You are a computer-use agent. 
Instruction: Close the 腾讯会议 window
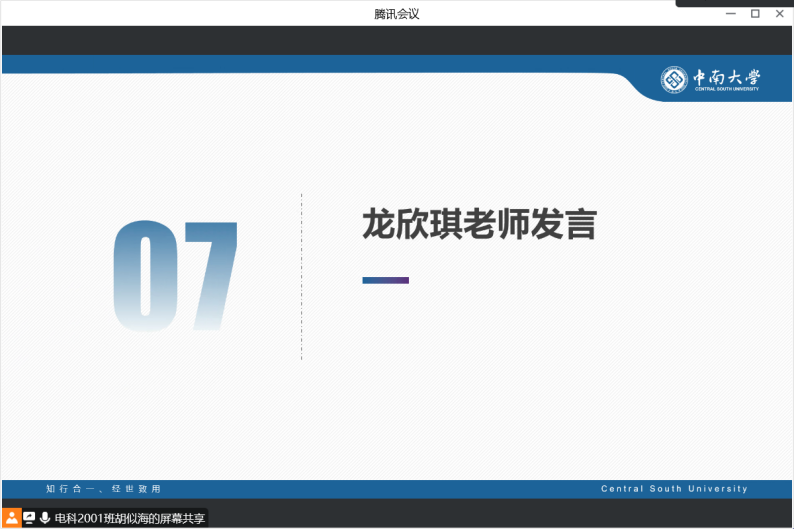click(778, 13)
